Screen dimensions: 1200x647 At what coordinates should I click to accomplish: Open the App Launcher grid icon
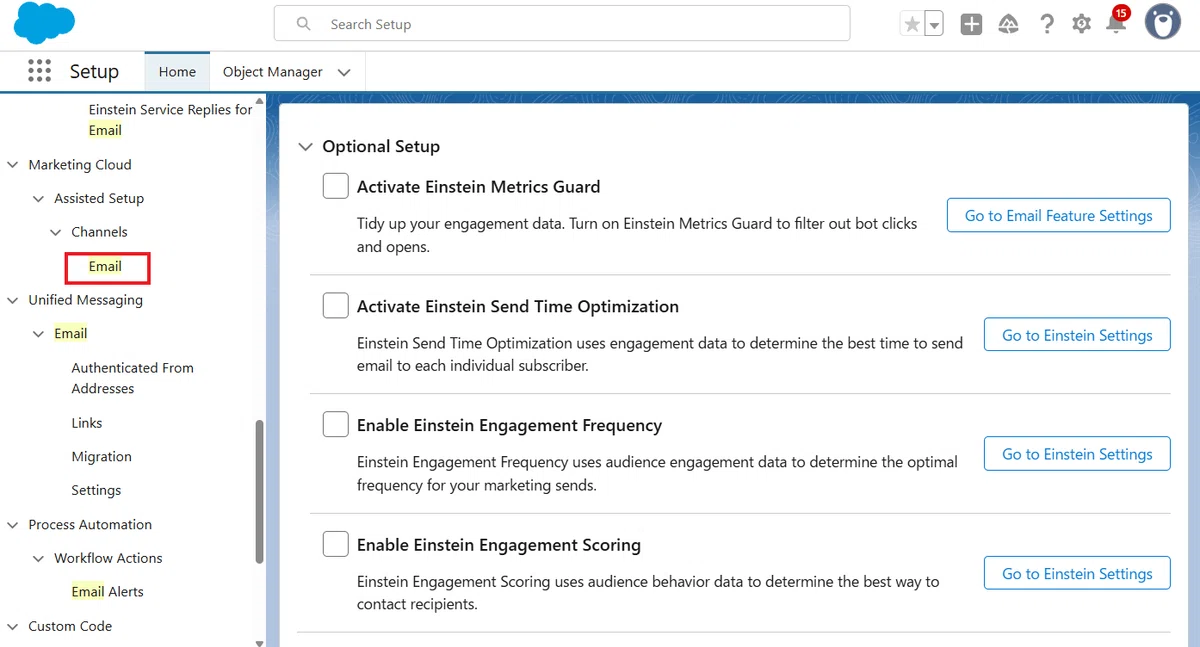pos(39,71)
